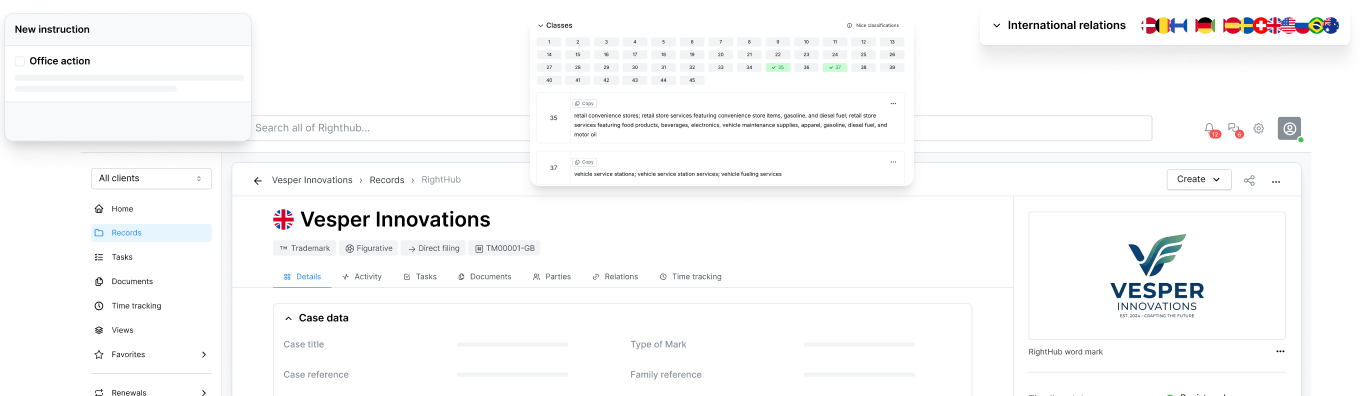Collapse the International relations section
Screen dimensions: 1360x396
click(997, 25)
